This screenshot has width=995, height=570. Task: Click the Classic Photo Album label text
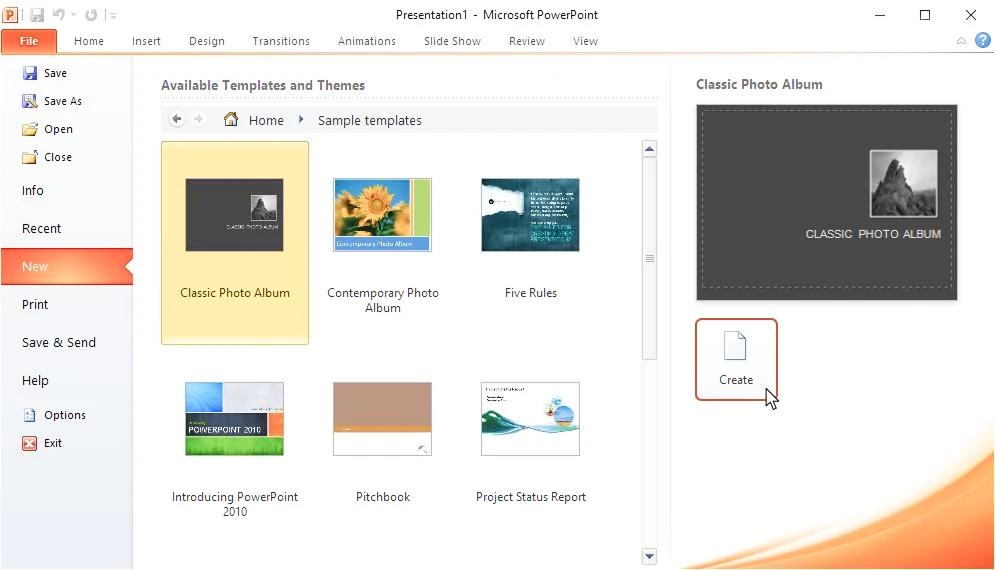[x=235, y=293]
